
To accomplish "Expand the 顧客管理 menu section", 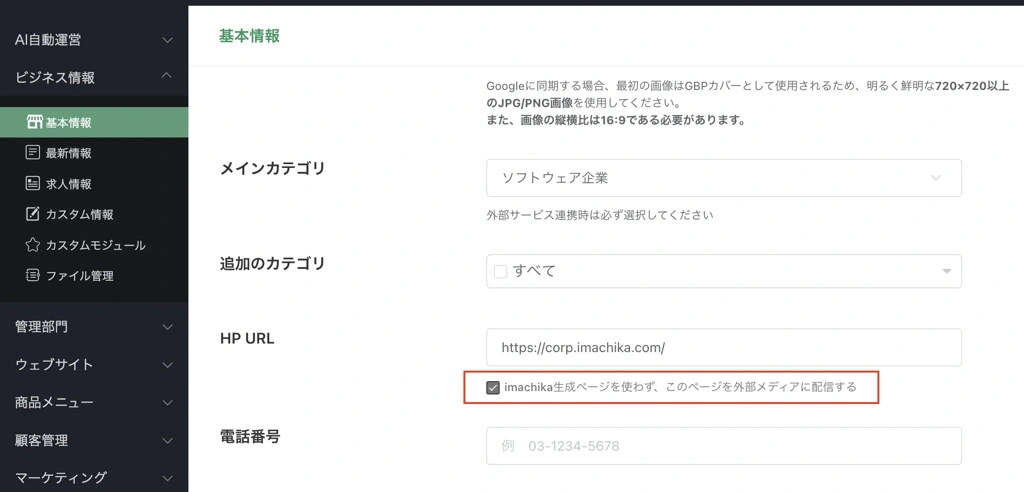I will pyautogui.click(x=94, y=440).
